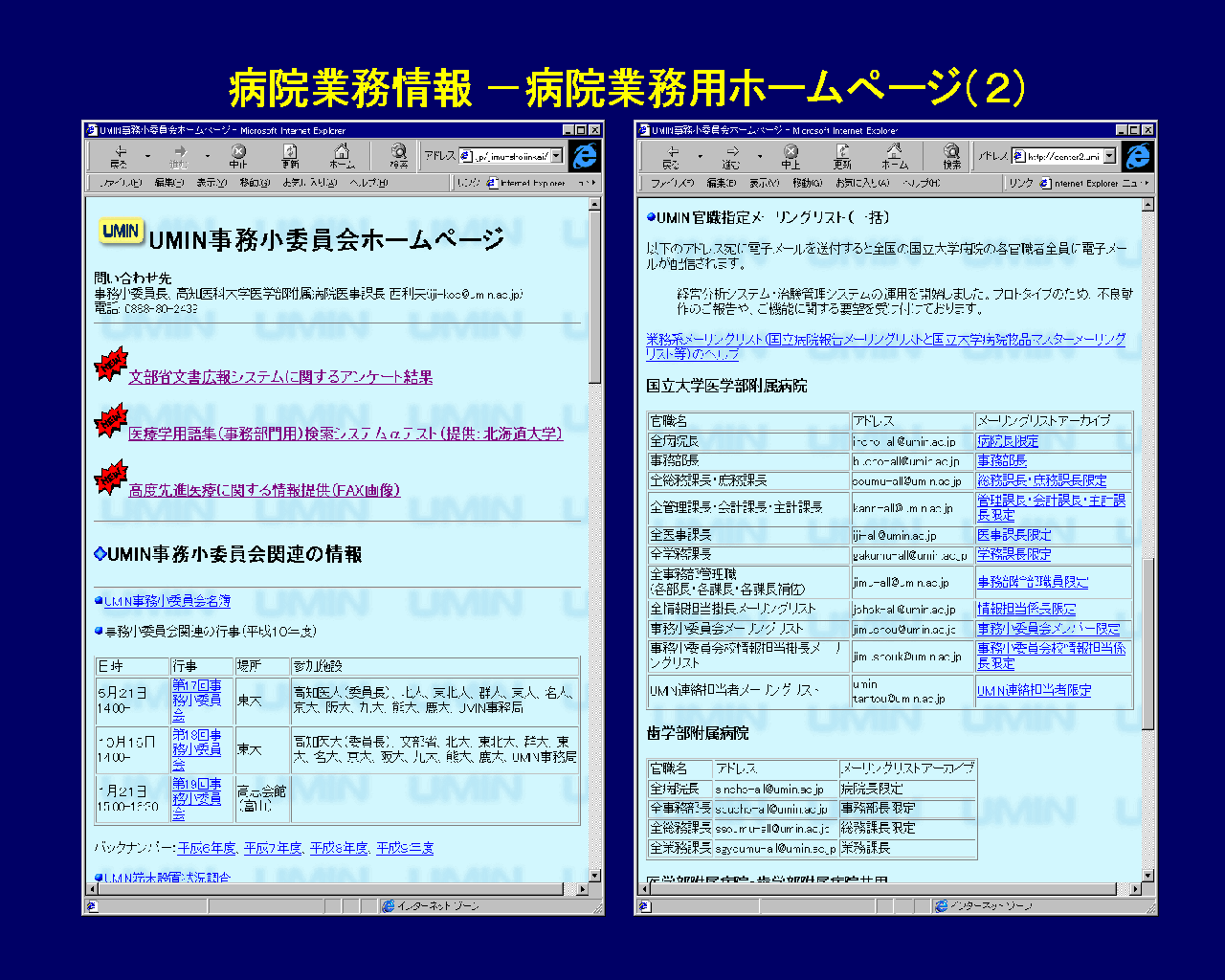
Task: Click the Refresh icon in left browser
Action: 290,155
